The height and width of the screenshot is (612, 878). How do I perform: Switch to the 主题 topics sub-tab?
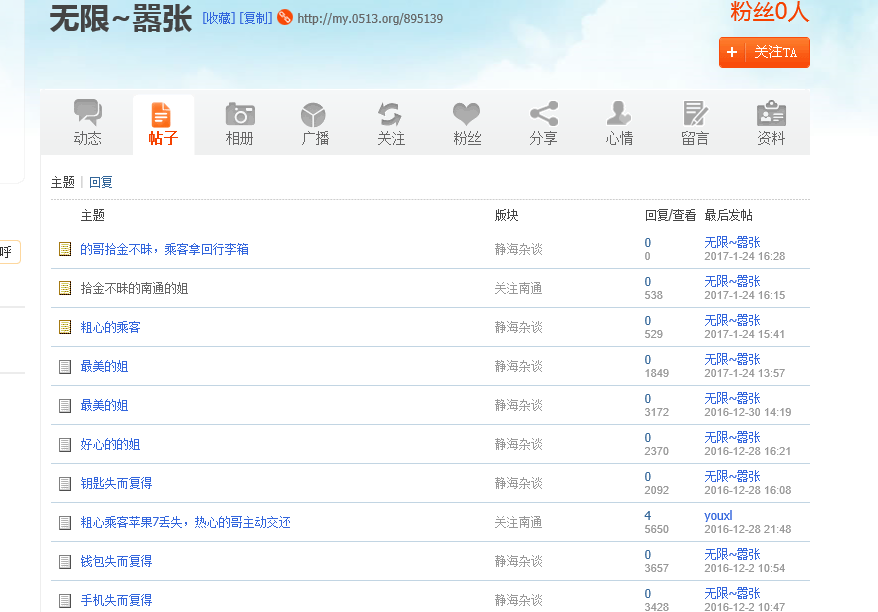click(63, 182)
